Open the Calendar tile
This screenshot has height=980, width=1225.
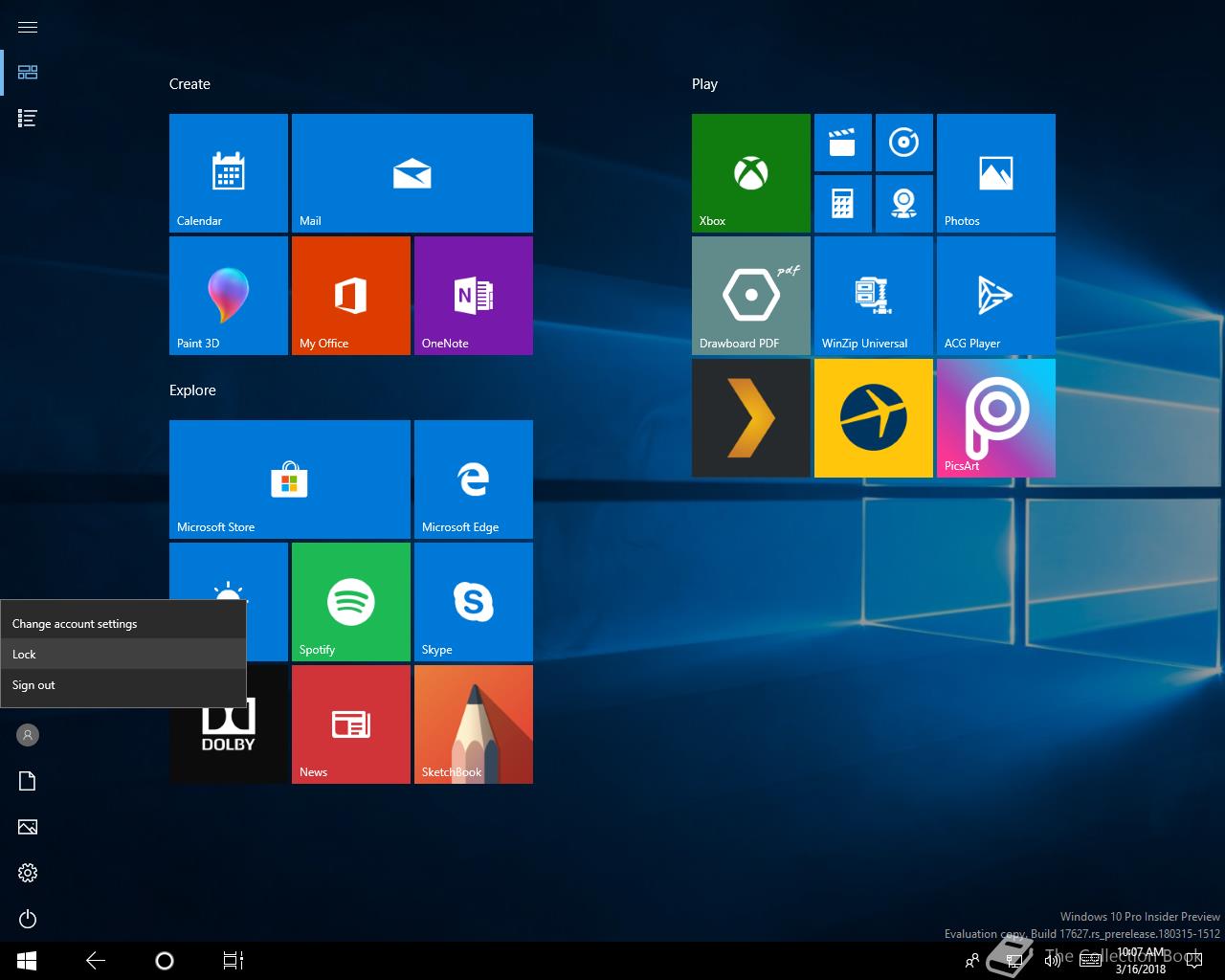coord(229,173)
